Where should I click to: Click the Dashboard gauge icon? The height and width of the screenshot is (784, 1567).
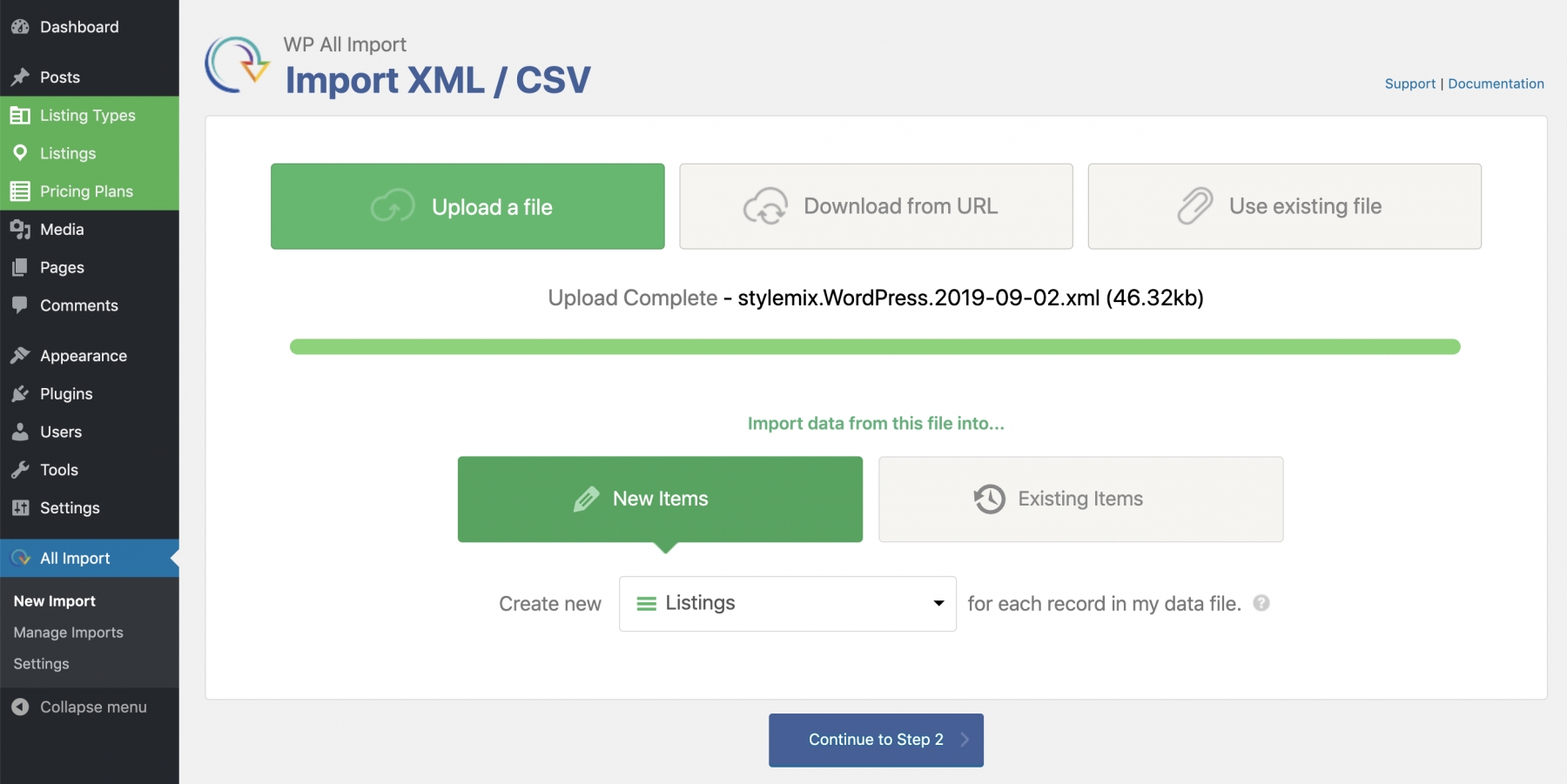[x=20, y=27]
